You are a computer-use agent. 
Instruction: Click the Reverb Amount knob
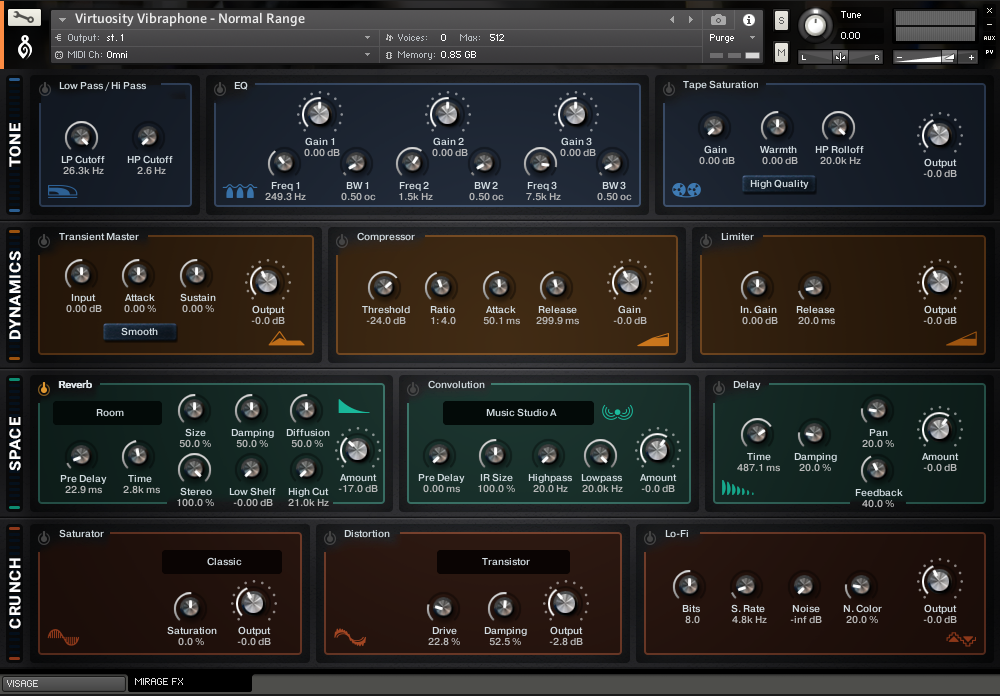coord(357,450)
